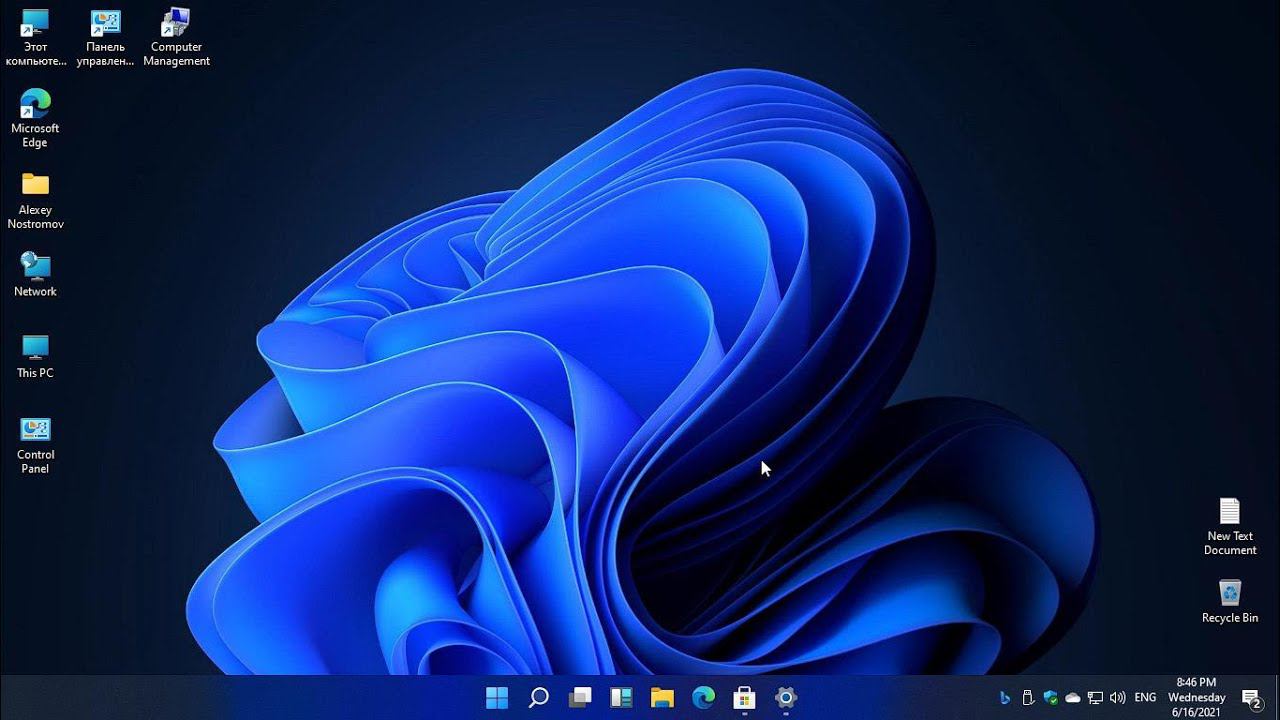Launch File Explorer from the taskbar
Image resolution: width=1280 pixels, height=720 pixels.
click(662, 697)
